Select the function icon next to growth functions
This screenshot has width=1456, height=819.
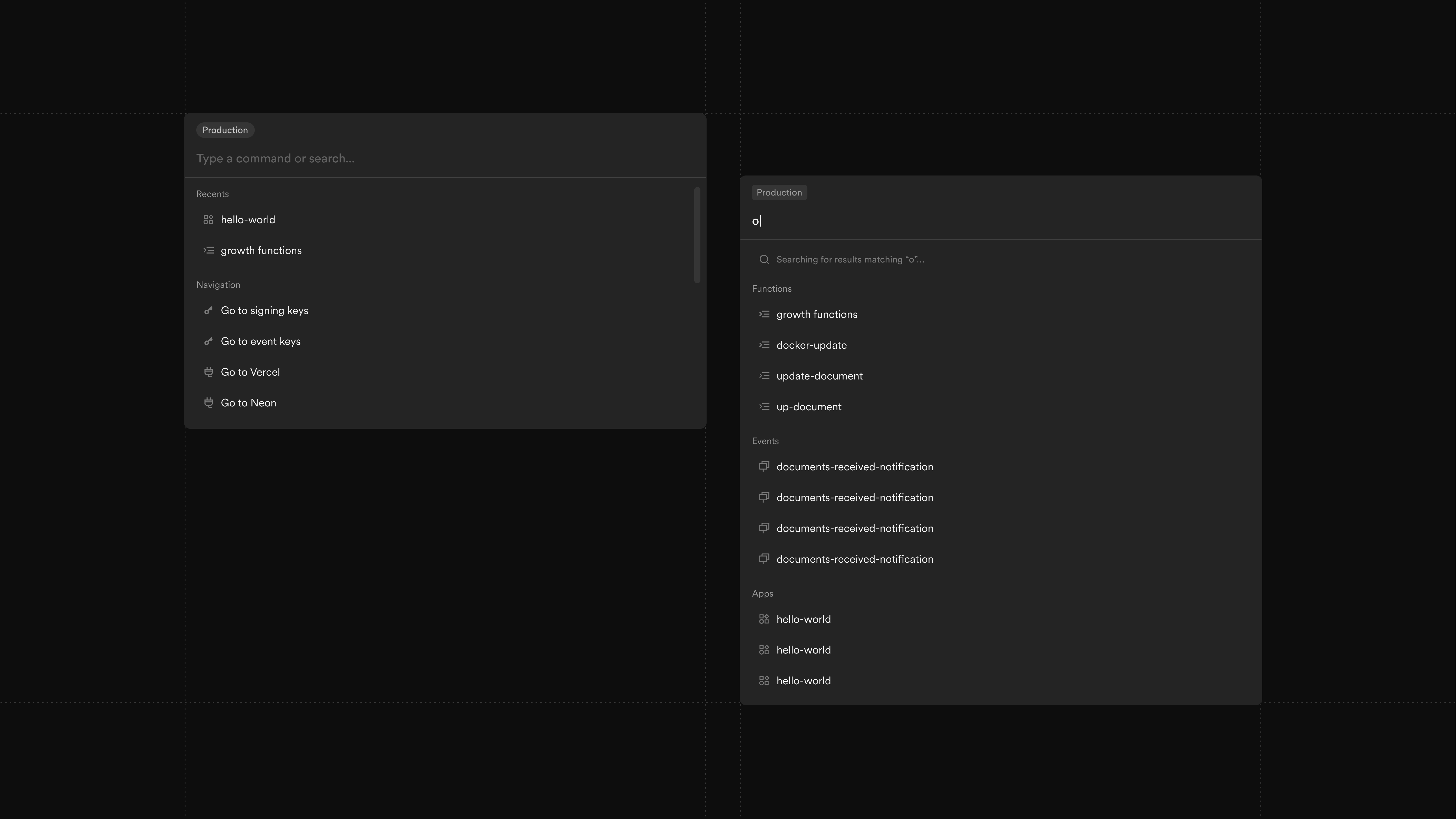pos(209,250)
